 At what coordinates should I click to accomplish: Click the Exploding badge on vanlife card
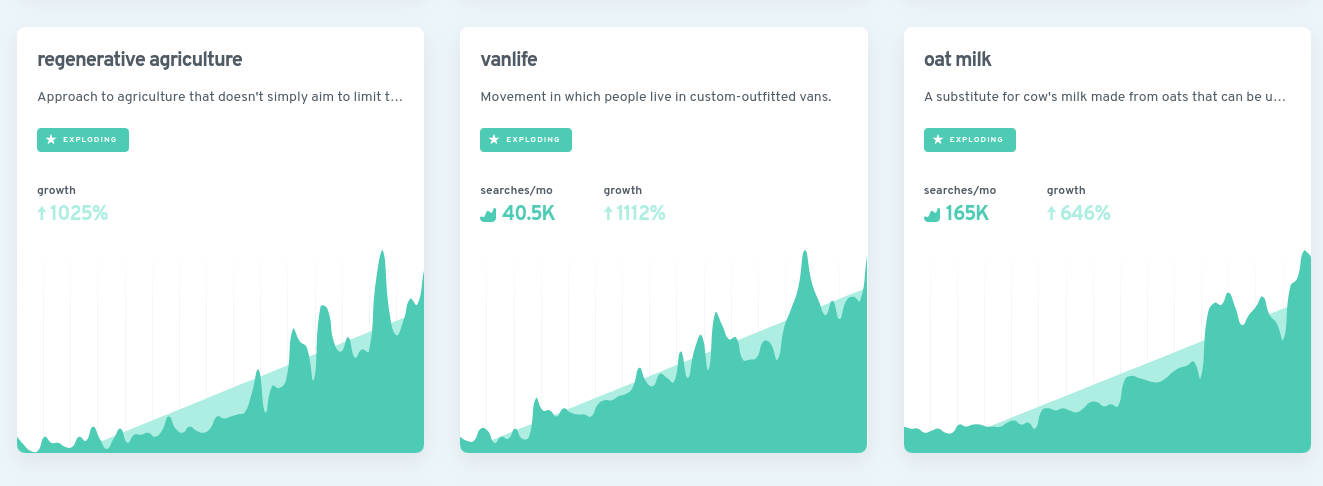point(526,140)
